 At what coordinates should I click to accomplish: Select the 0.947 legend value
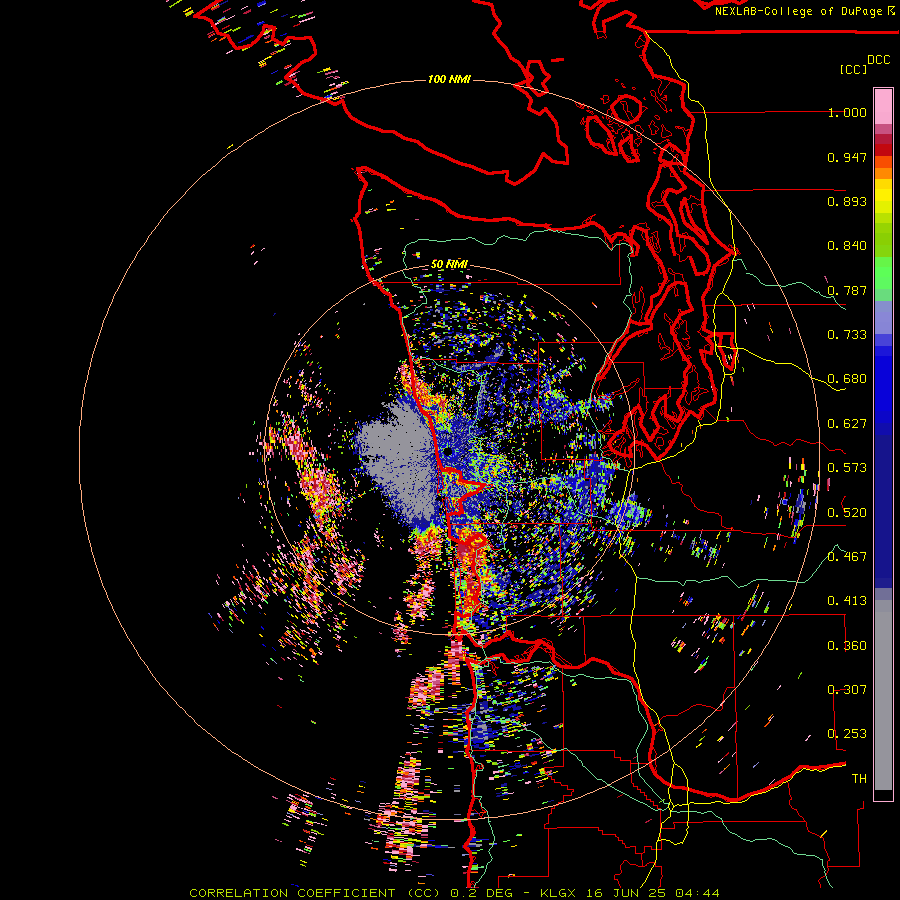pyautogui.click(x=847, y=157)
